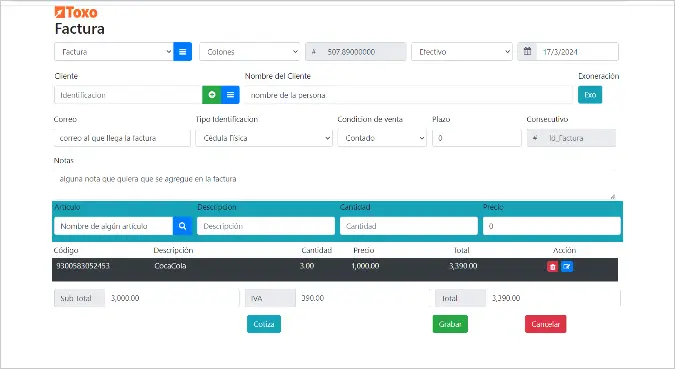Edit the CocaCola row with pencil icon

click(x=567, y=267)
